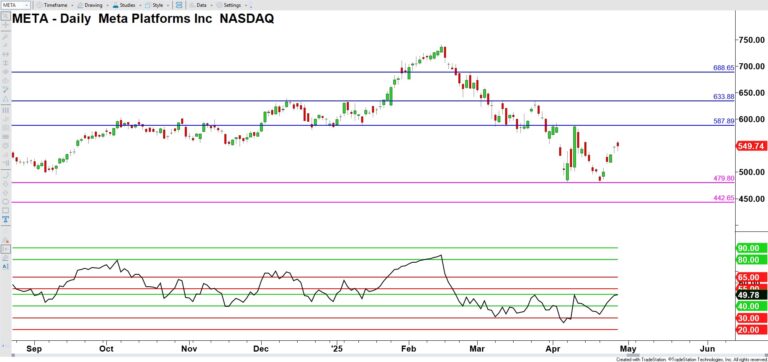Viewport: 768px width, 362px height.
Task: Open the Style menu
Action: point(157,5)
